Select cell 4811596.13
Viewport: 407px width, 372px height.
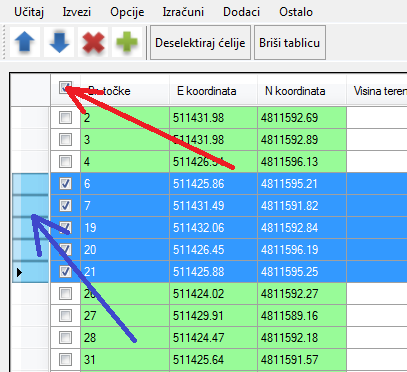tap(302, 162)
